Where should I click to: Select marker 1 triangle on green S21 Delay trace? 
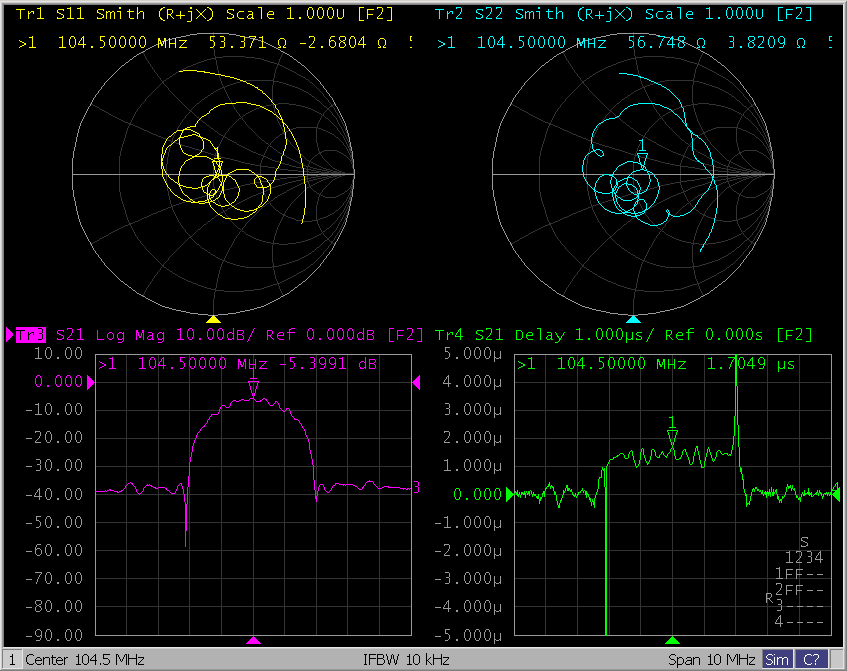tap(672, 436)
